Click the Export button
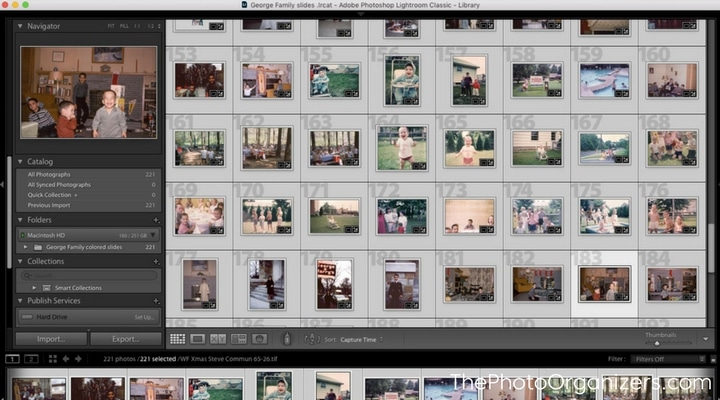 click(x=126, y=339)
